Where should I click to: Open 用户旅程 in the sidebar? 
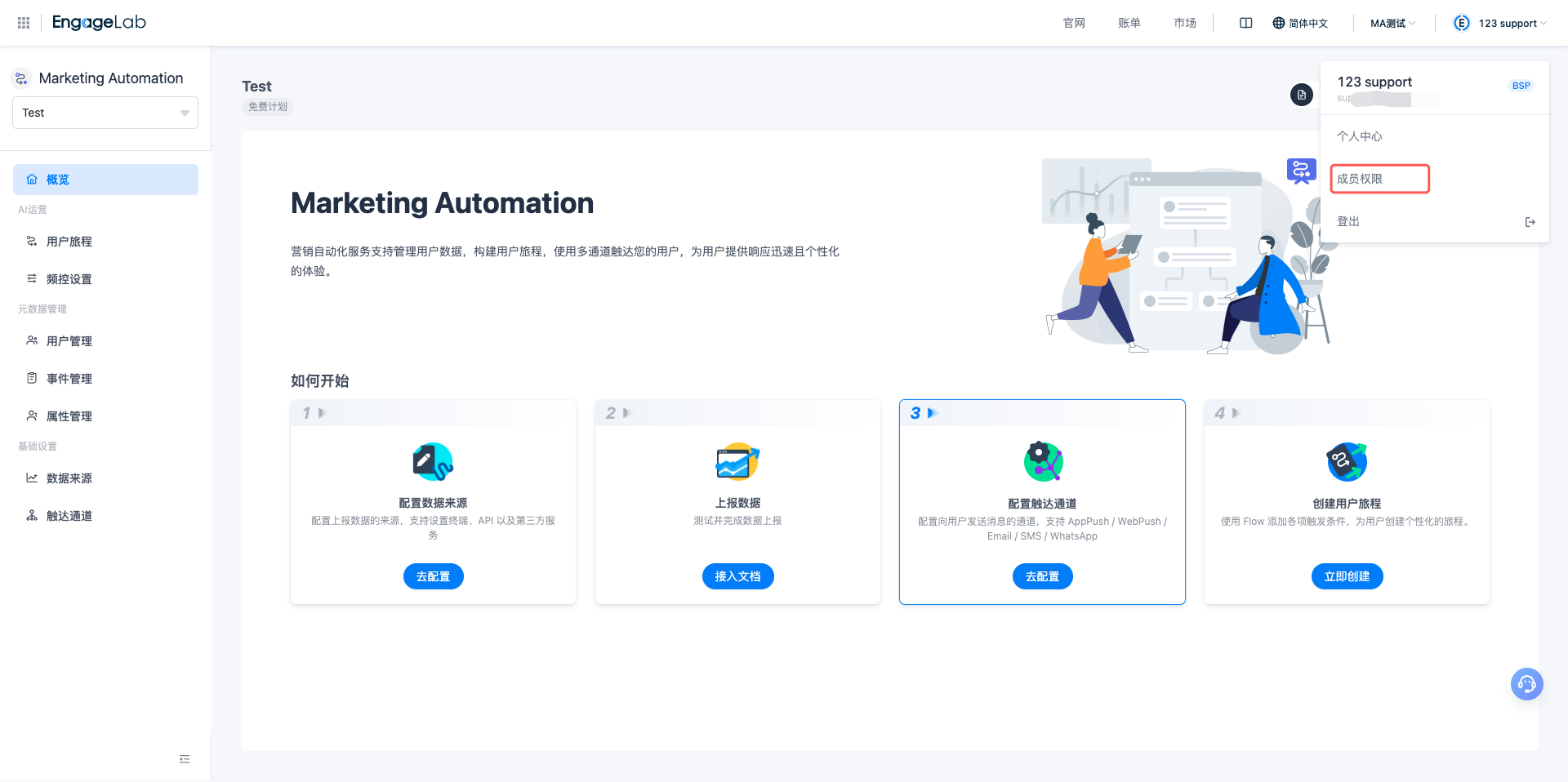click(x=105, y=242)
